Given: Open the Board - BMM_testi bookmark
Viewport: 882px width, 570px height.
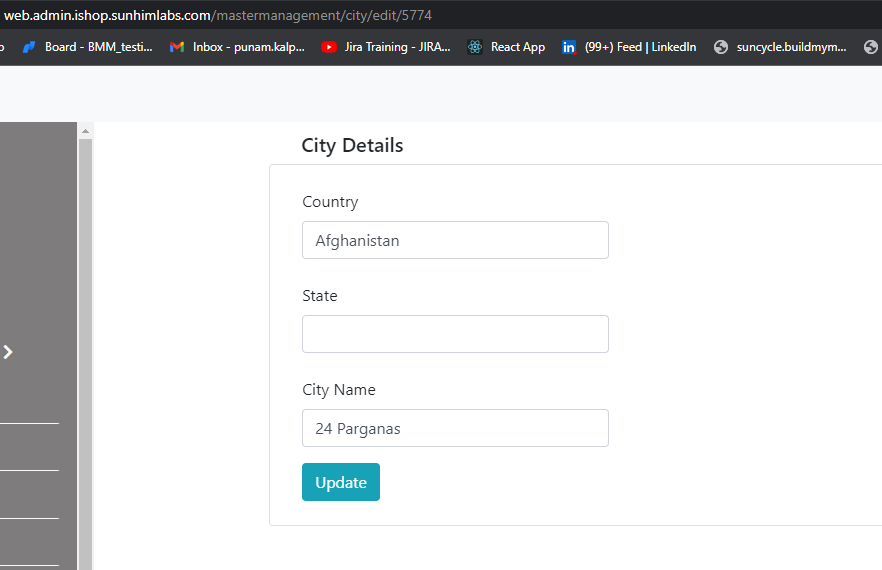Looking at the screenshot, I should 88,47.
